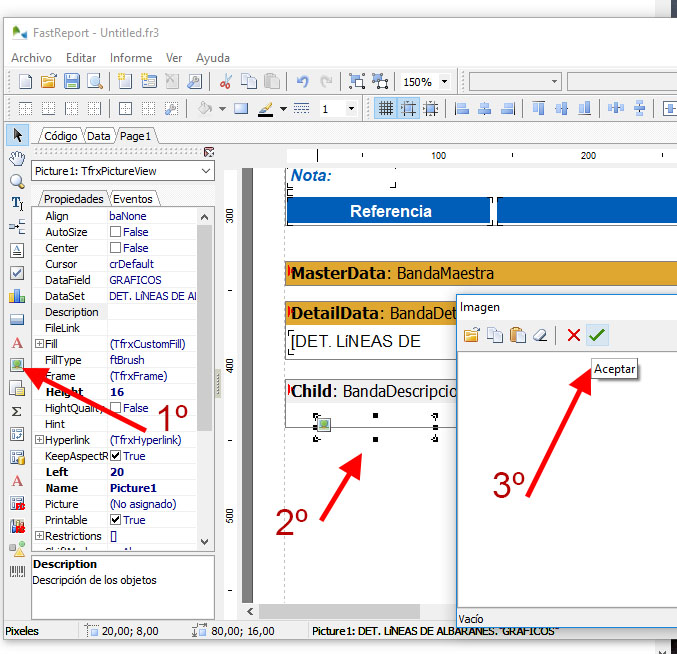Click the frame color pencil swatch
The image size is (677, 654).
[266, 108]
